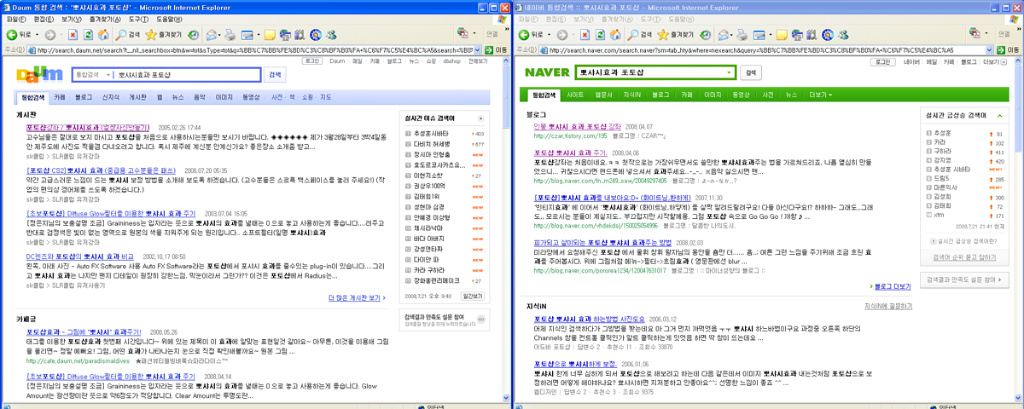Click the NAVER logo
1024x409 pixels.
click(549, 72)
